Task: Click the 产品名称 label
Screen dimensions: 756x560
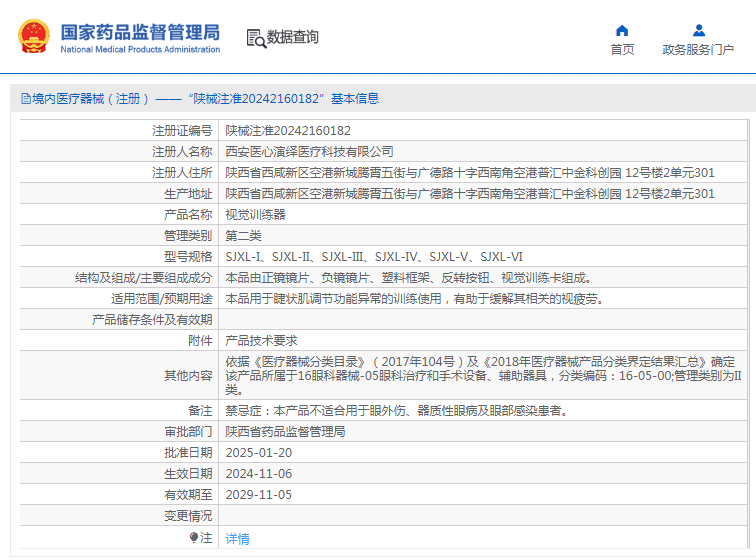Action: (188, 215)
